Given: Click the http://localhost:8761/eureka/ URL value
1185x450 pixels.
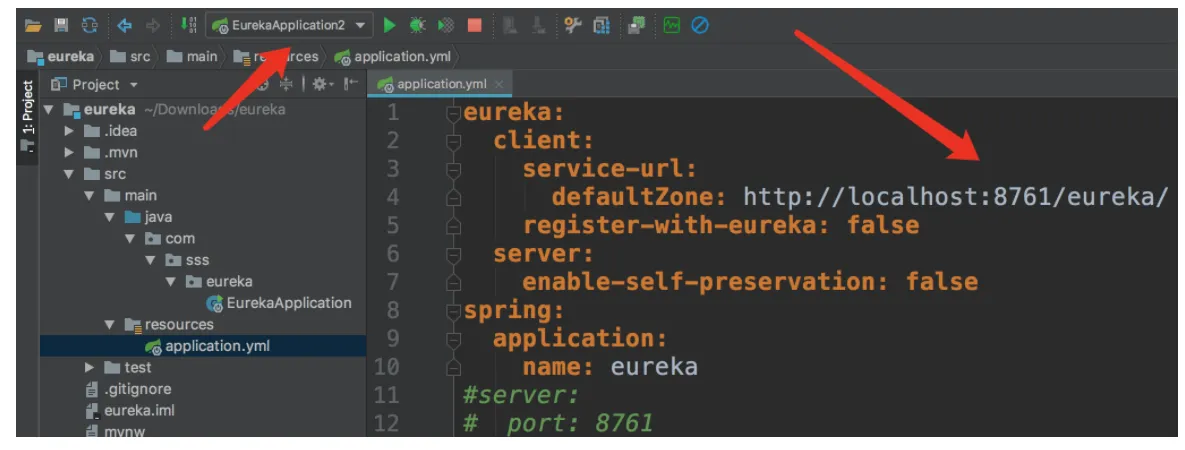Looking at the screenshot, I should point(956,197).
